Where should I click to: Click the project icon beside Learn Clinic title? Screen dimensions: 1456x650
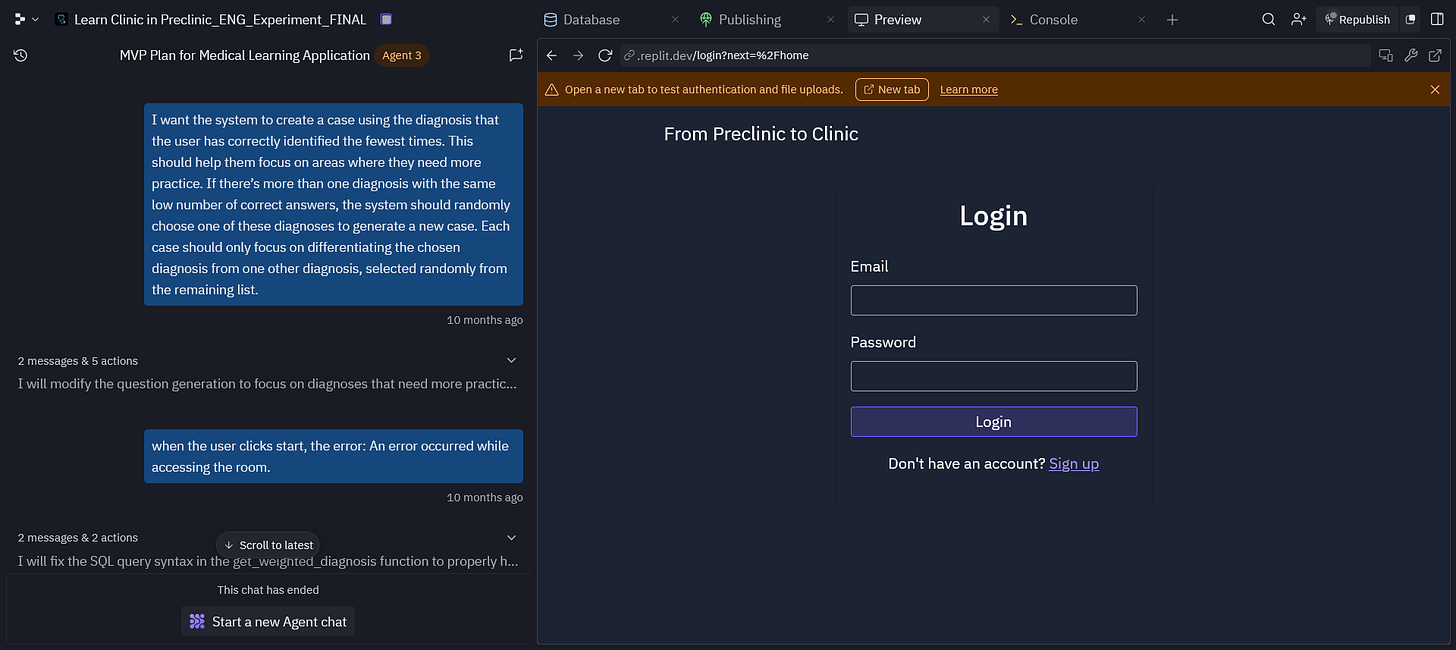coord(61,19)
